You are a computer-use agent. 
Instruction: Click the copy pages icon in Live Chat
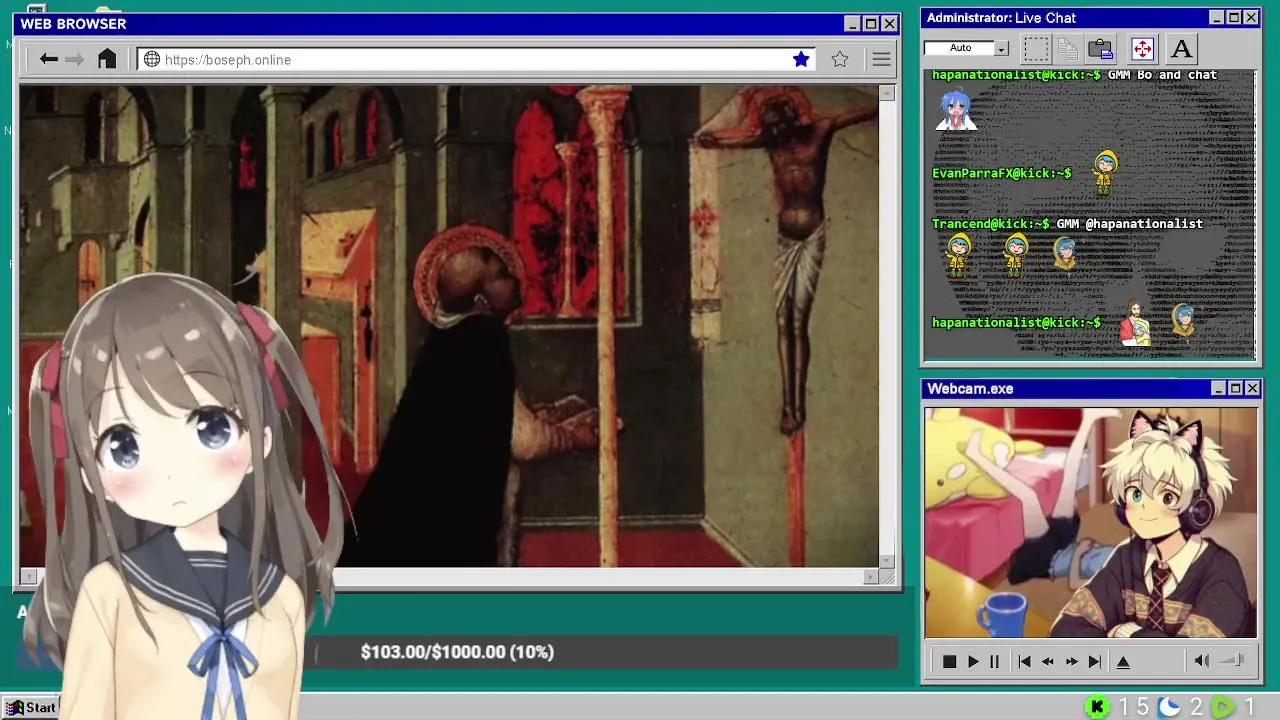pyautogui.click(x=1068, y=48)
